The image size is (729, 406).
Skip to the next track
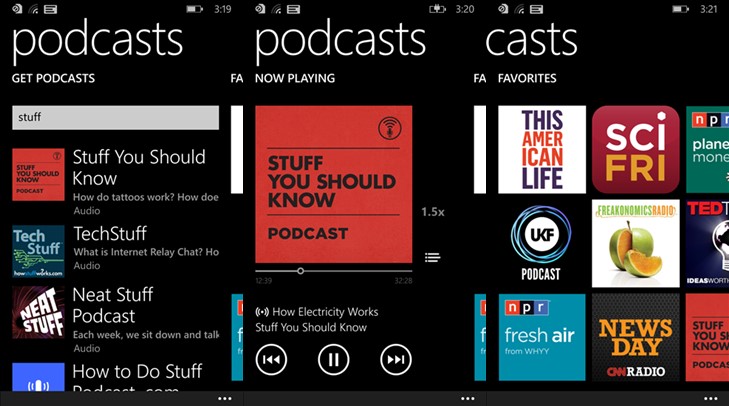click(396, 359)
